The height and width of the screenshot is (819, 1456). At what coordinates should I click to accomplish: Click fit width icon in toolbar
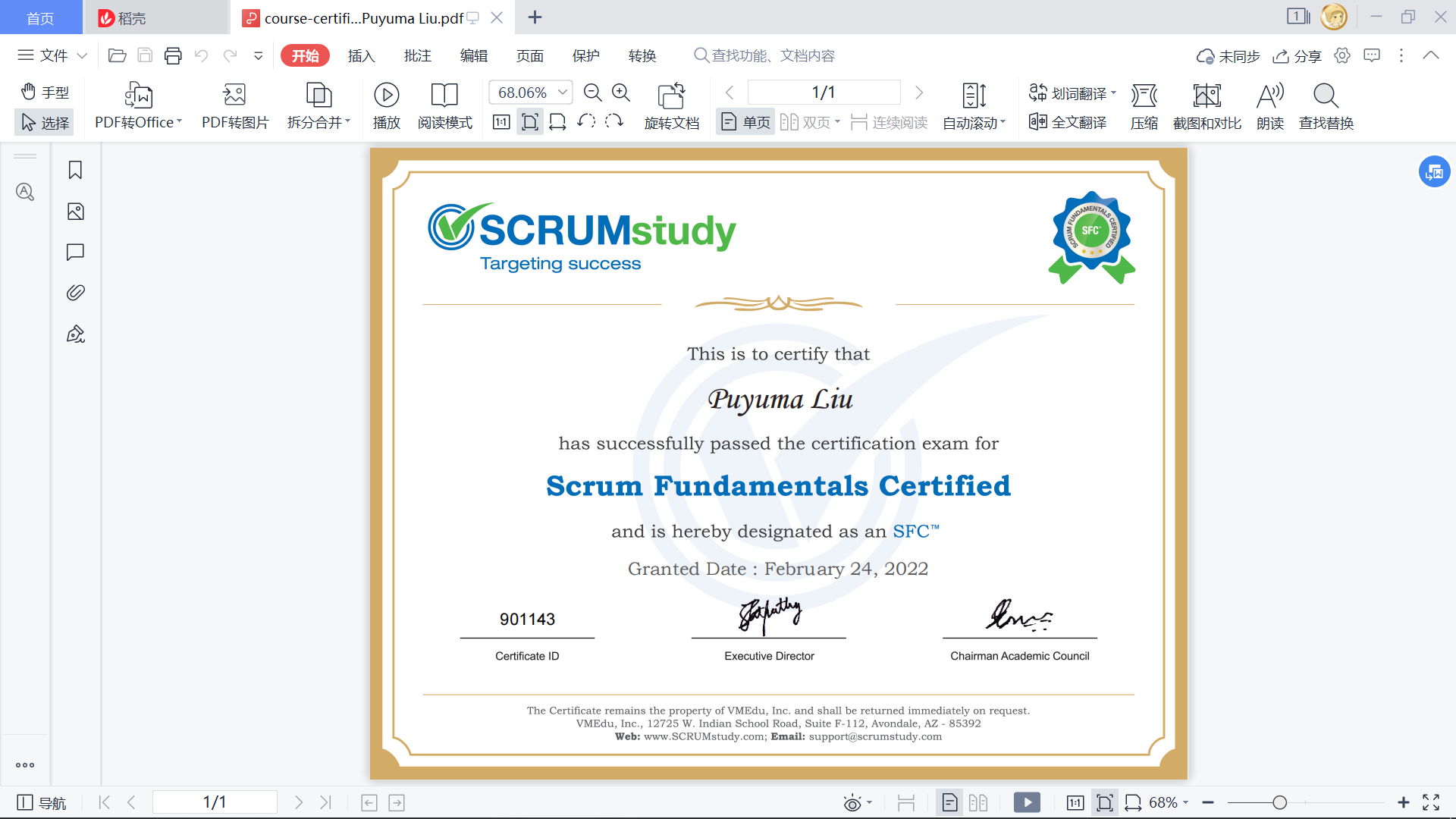pyautogui.click(x=557, y=122)
